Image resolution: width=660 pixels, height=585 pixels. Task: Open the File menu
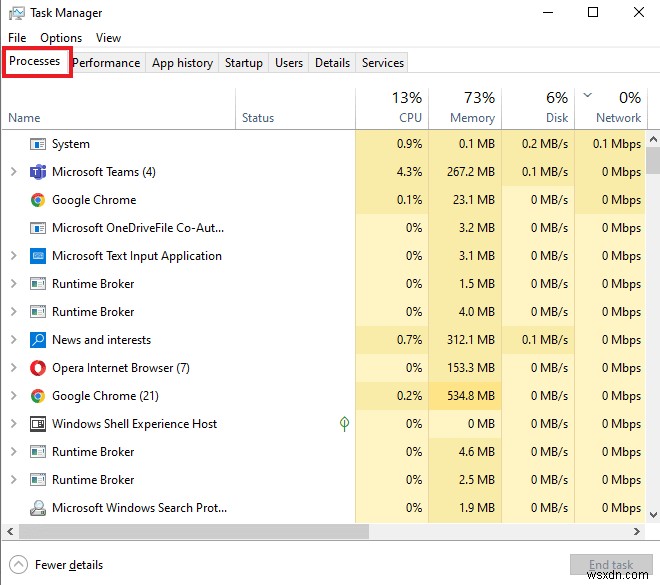[x=17, y=38]
